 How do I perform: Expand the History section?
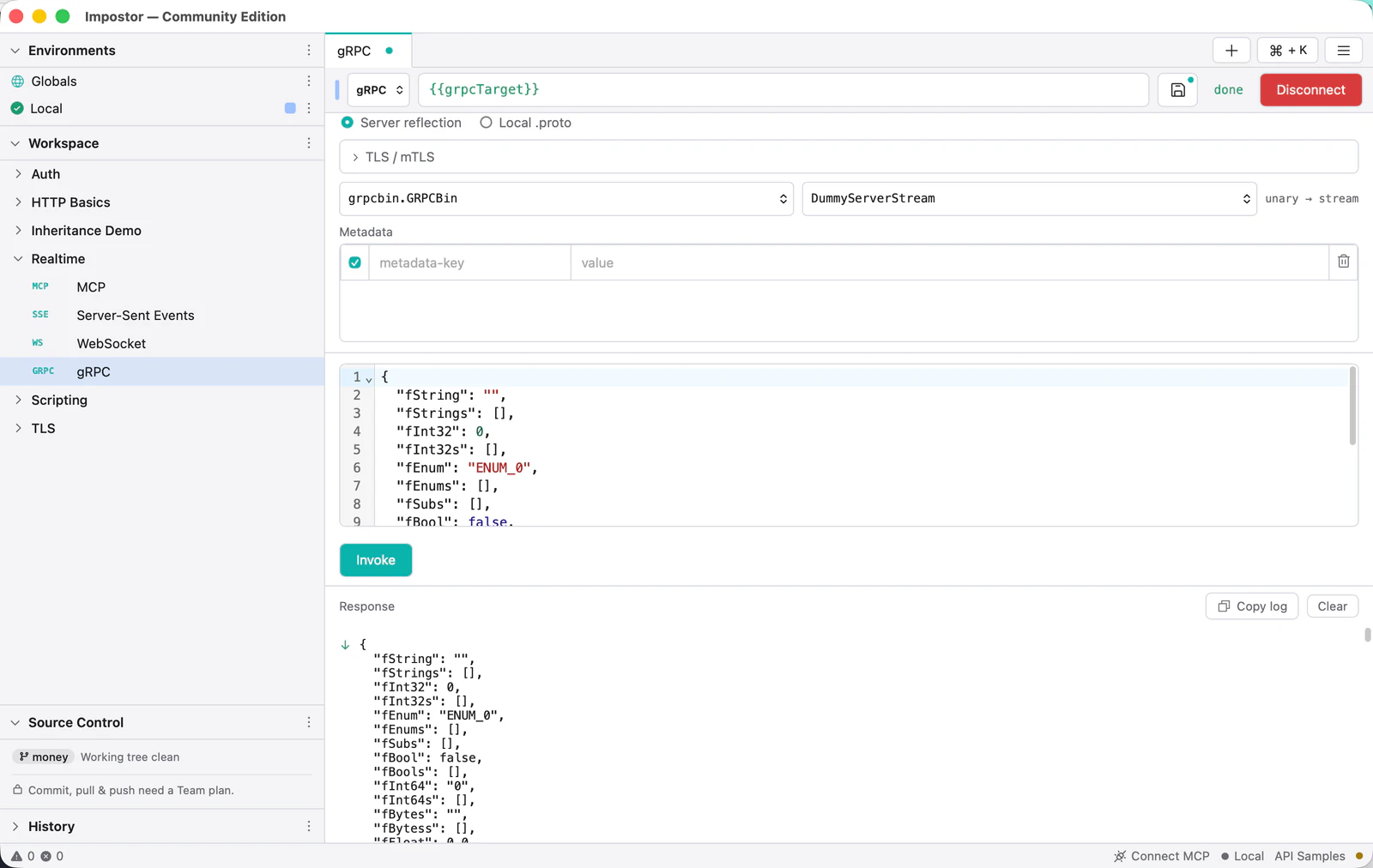(x=15, y=826)
